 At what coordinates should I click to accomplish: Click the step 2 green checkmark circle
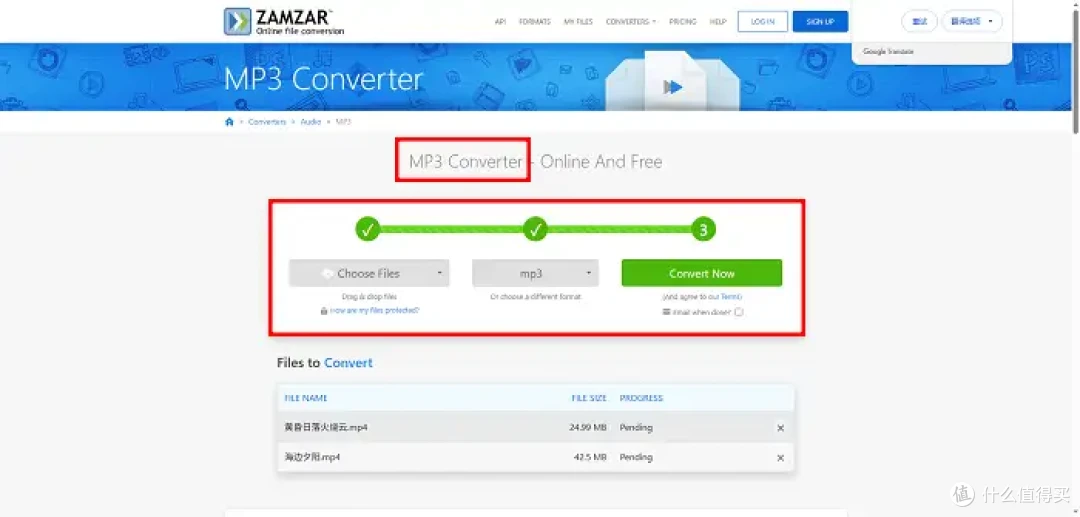click(535, 229)
